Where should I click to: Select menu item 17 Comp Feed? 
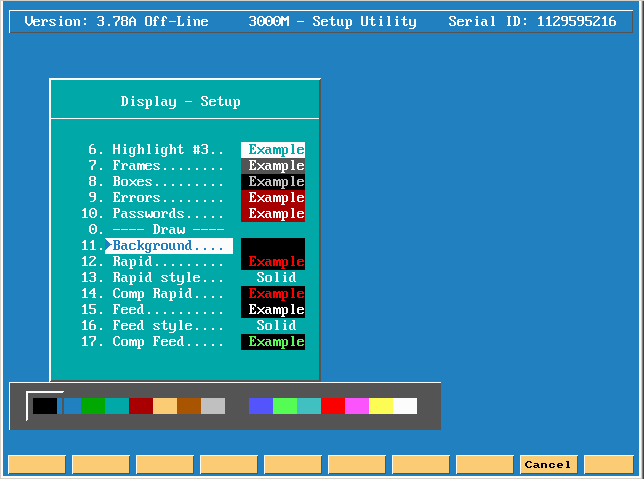(x=153, y=342)
